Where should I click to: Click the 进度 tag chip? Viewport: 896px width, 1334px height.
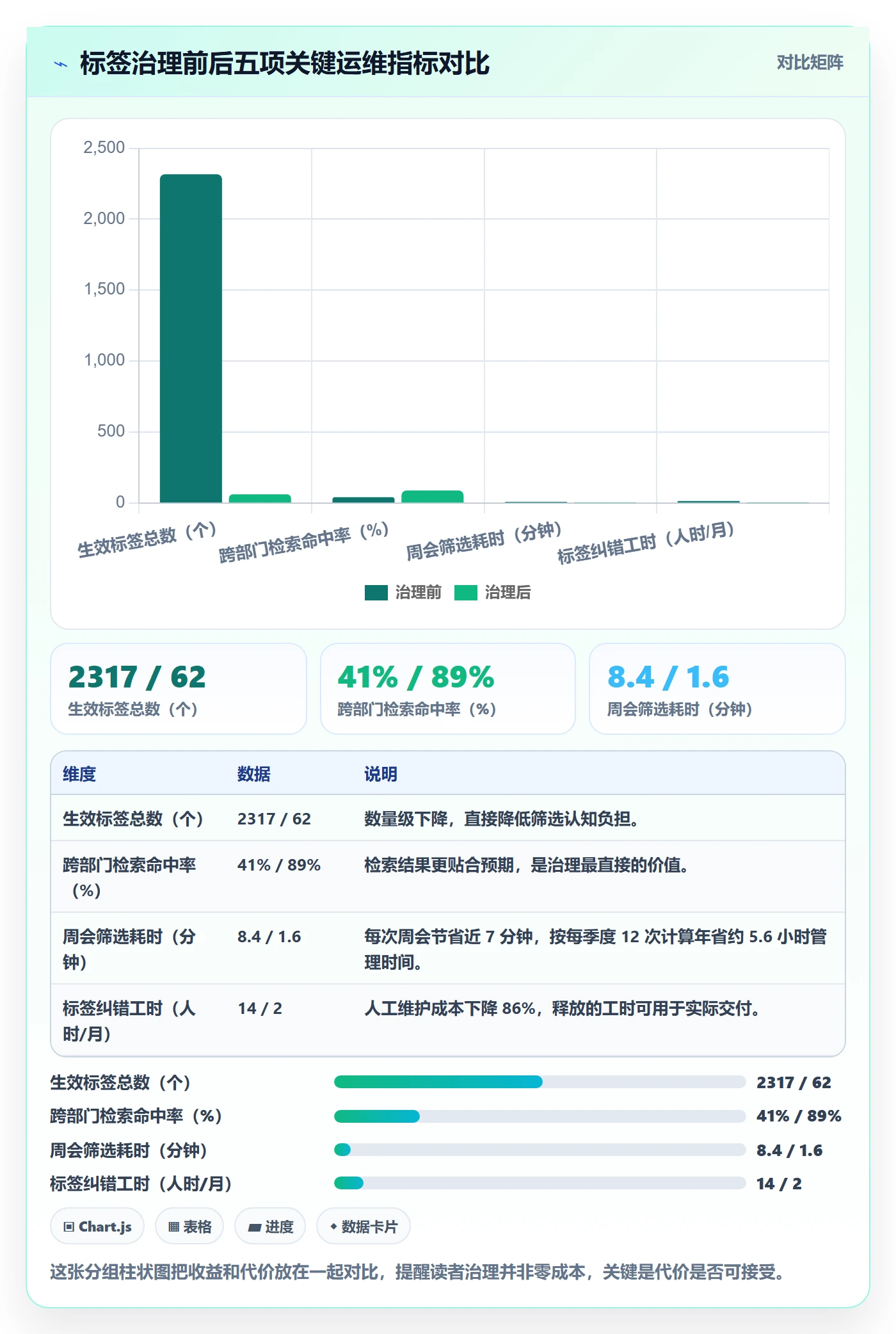tap(270, 1226)
